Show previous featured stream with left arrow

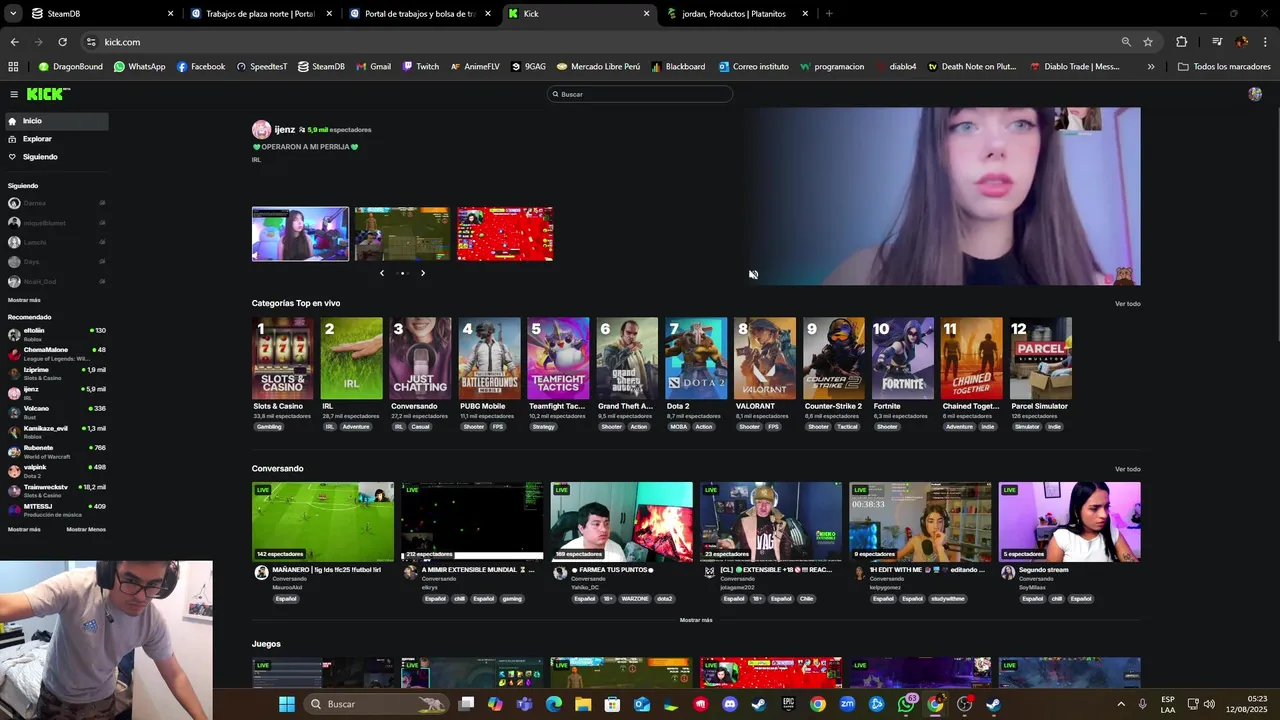(382, 273)
